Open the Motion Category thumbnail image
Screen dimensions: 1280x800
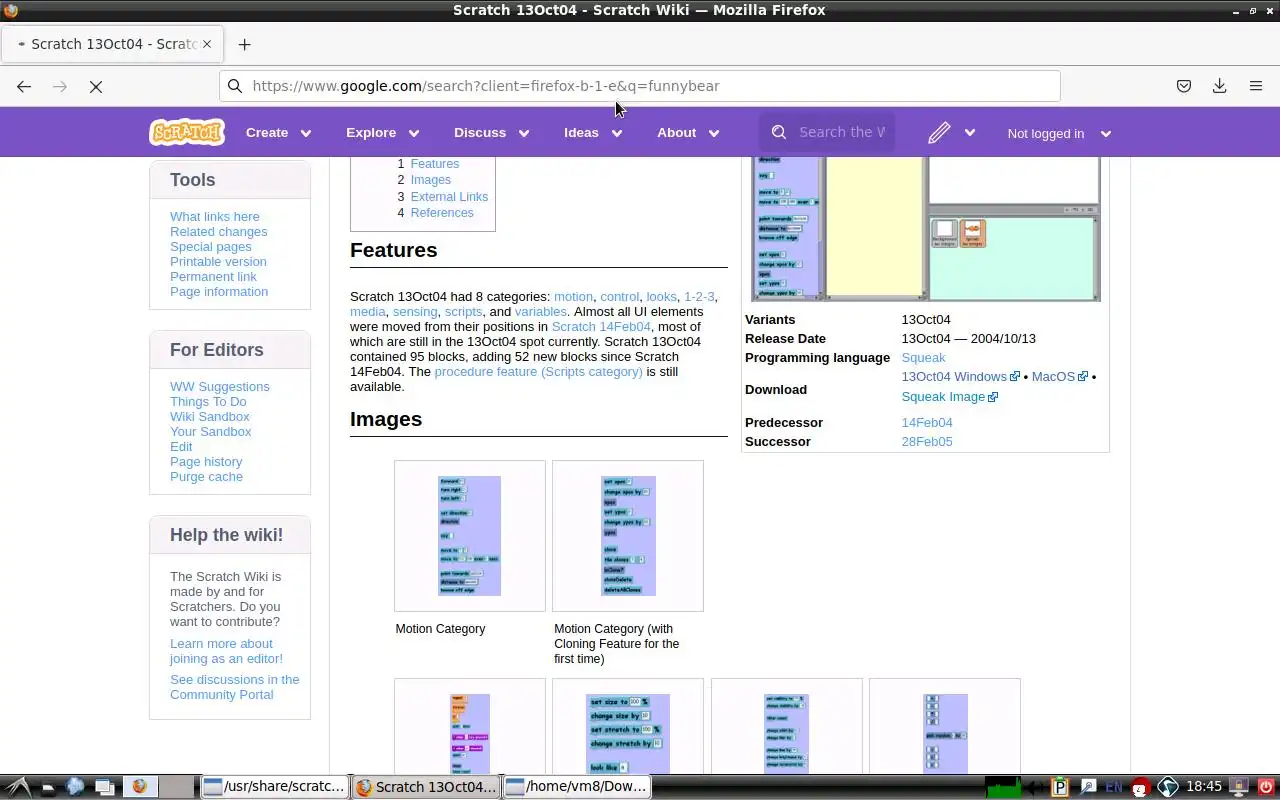click(469, 536)
